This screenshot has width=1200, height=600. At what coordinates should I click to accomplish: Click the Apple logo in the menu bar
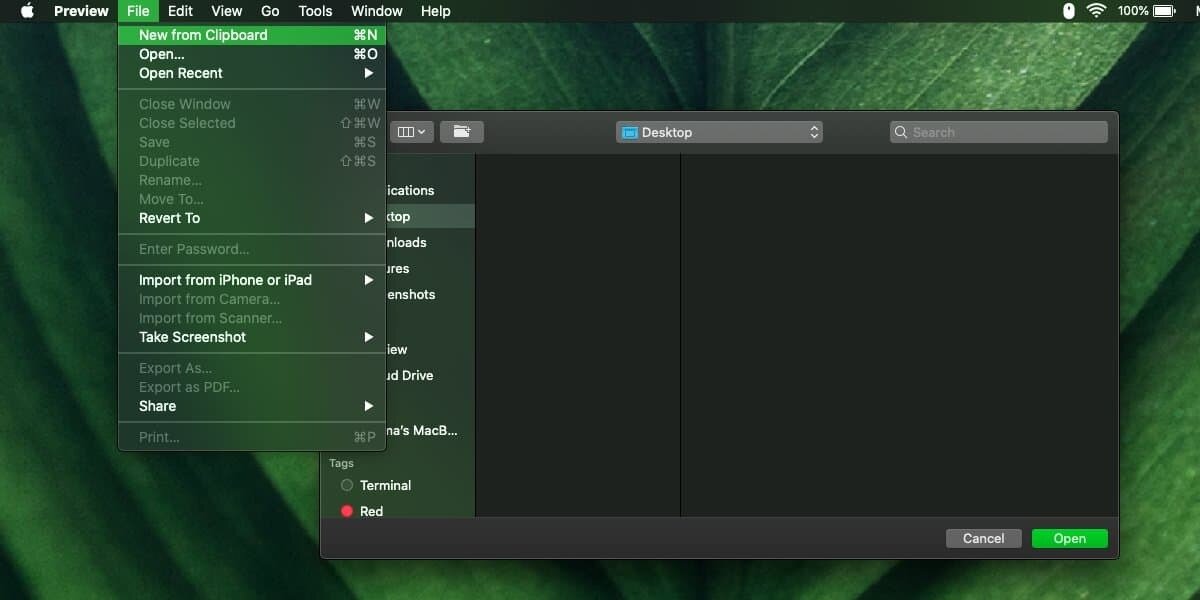tap(27, 11)
